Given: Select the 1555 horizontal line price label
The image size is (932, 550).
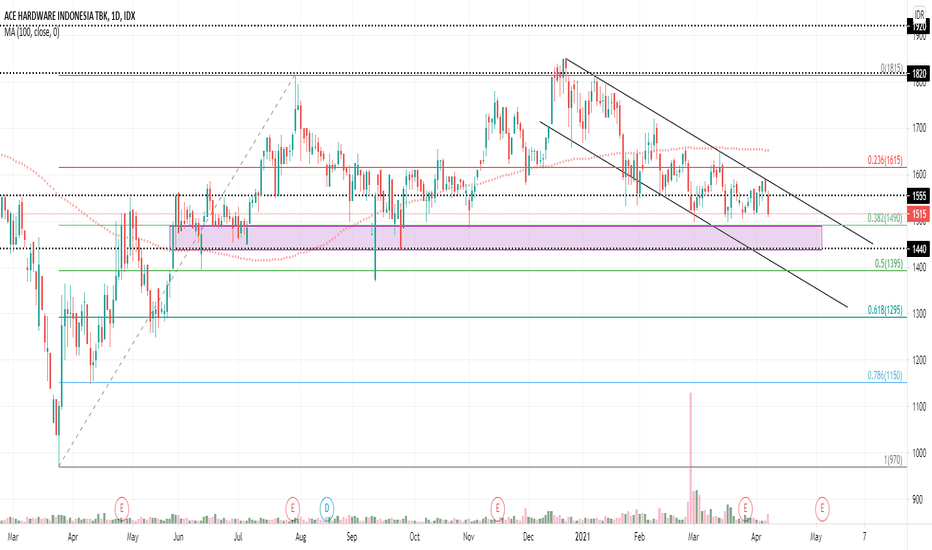Looking at the screenshot, I should click(x=919, y=196).
